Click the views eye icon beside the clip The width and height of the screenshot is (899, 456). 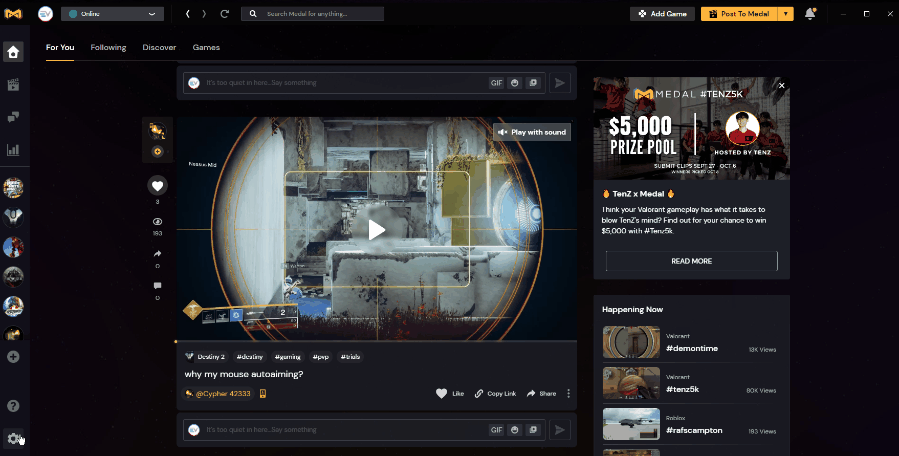click(x=158, y=221)
